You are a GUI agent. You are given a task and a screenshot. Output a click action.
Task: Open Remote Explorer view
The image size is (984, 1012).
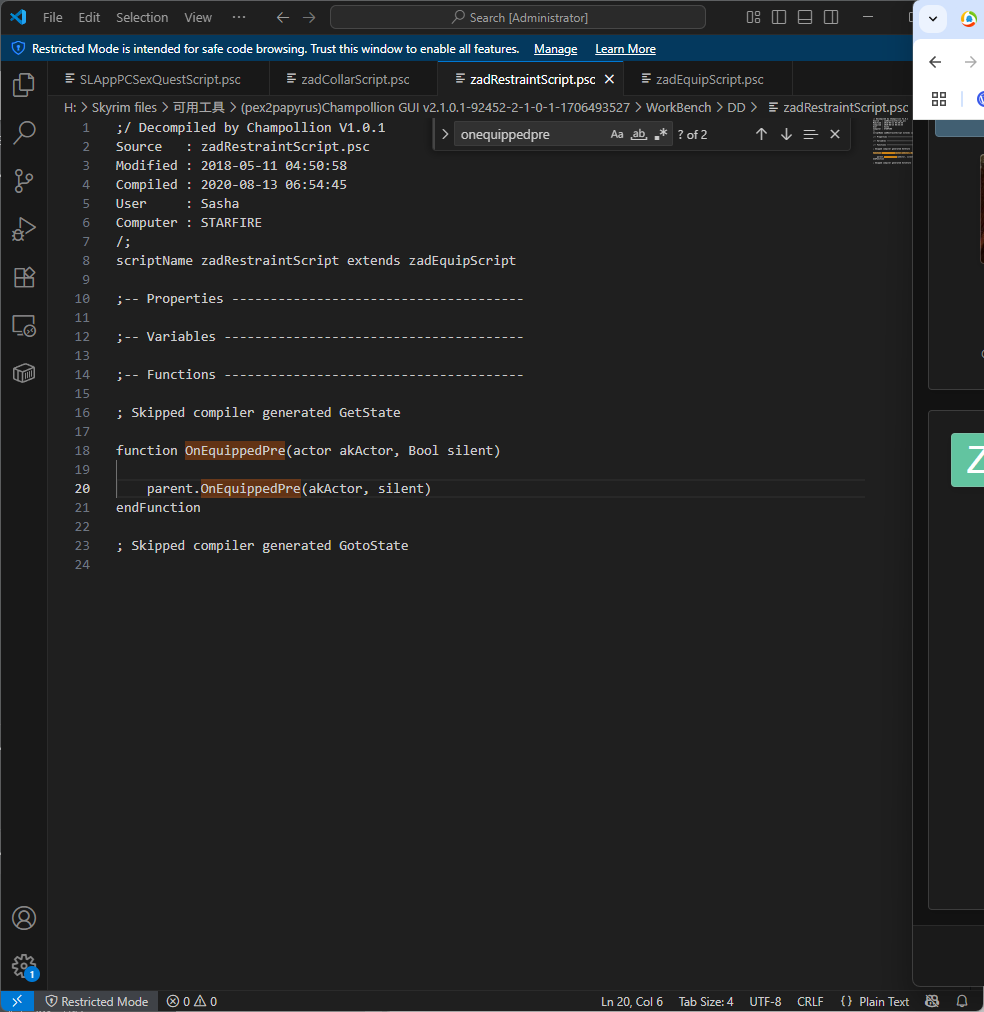click(24, 326)
